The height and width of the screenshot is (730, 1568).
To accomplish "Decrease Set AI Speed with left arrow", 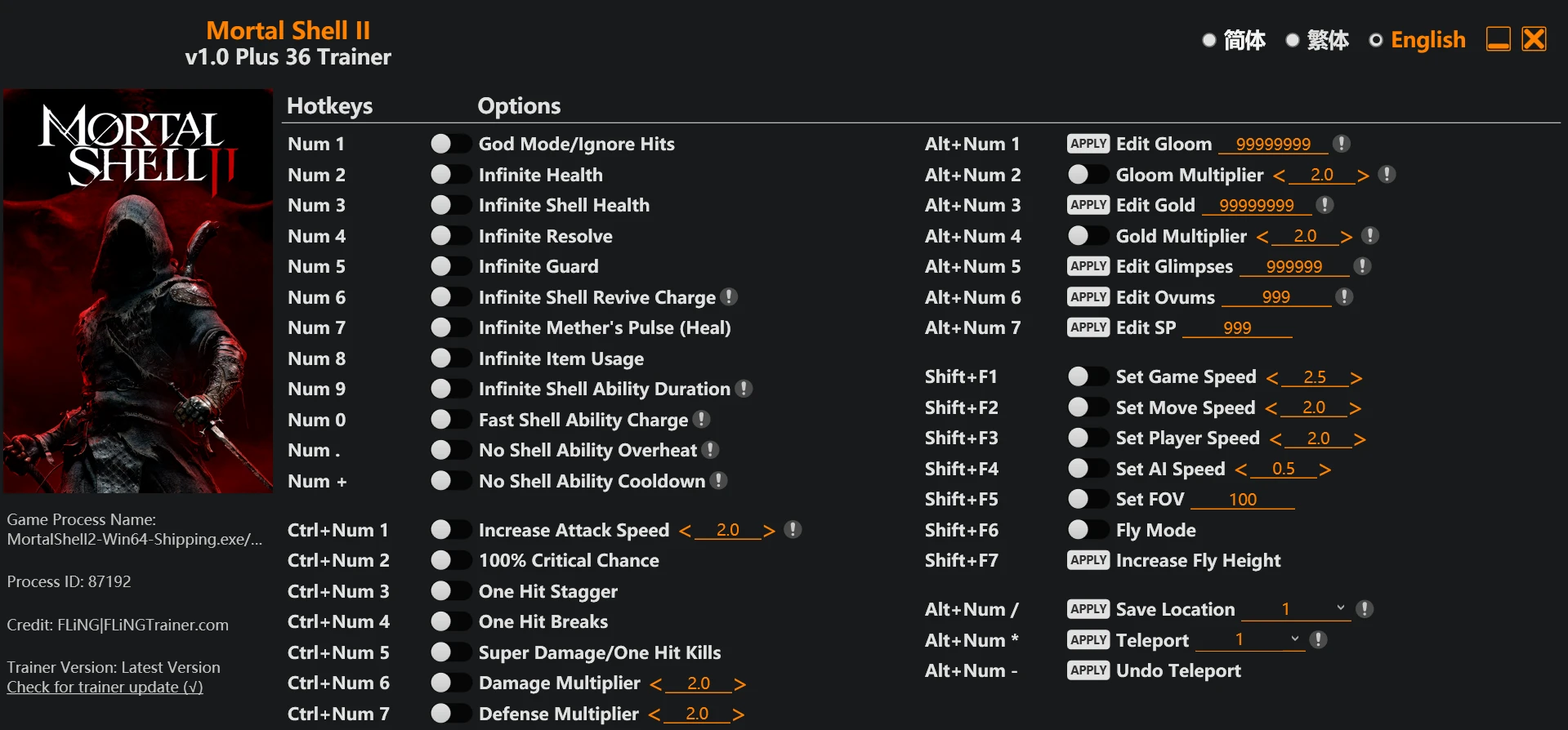I will click(1241, 470).
